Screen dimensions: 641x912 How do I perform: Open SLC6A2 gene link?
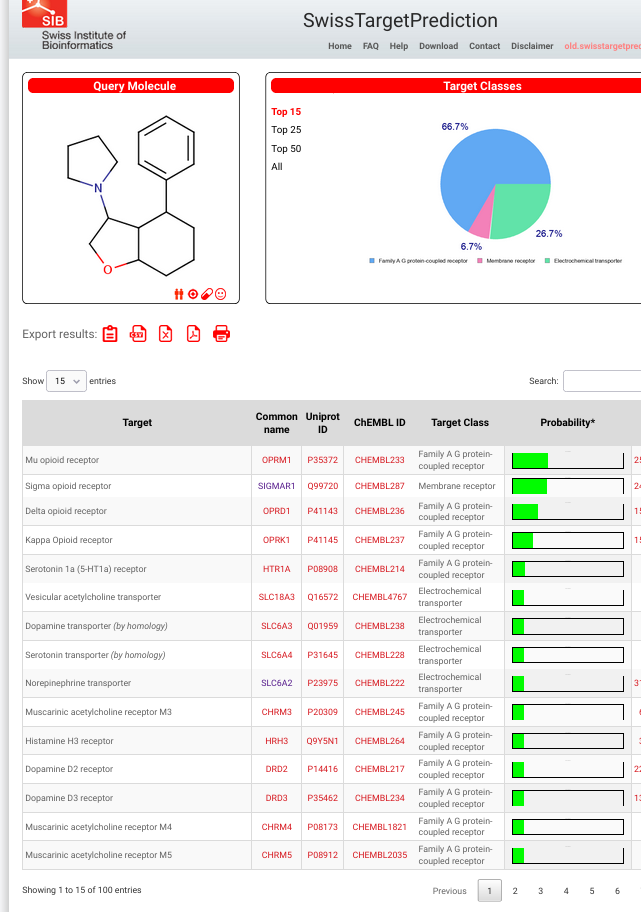[276, 683]
